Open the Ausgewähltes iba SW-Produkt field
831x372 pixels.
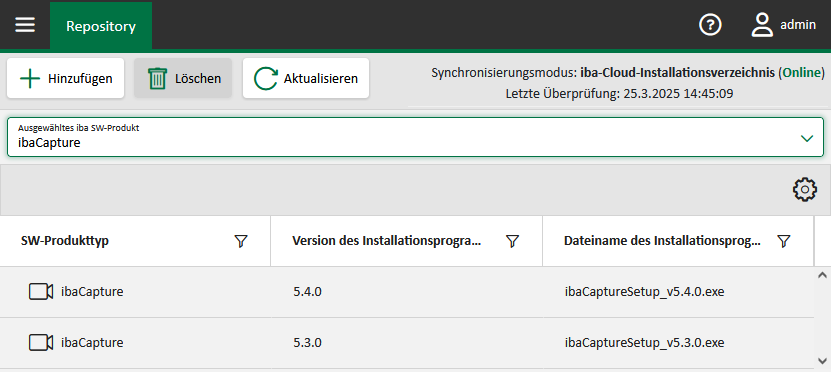point(416,137)
